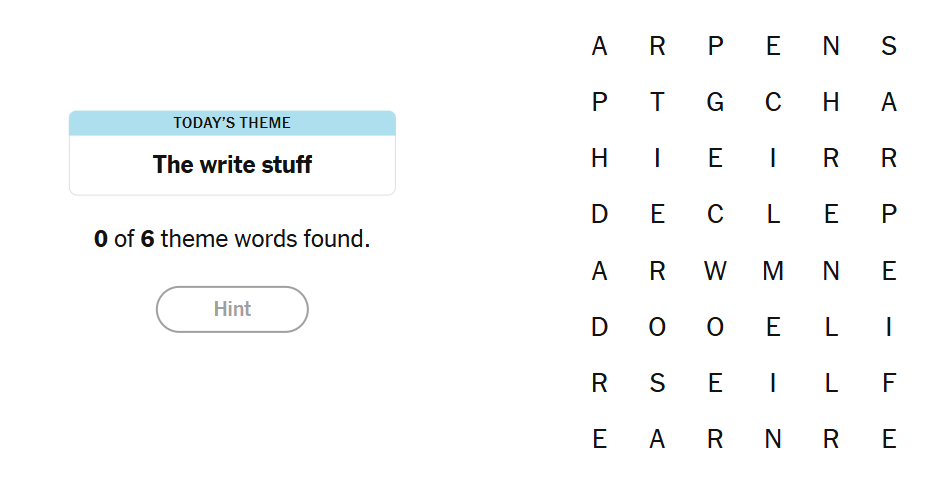Select the N in the first row
The width and height of the screenshot is (948, 491).
[831, 47]
